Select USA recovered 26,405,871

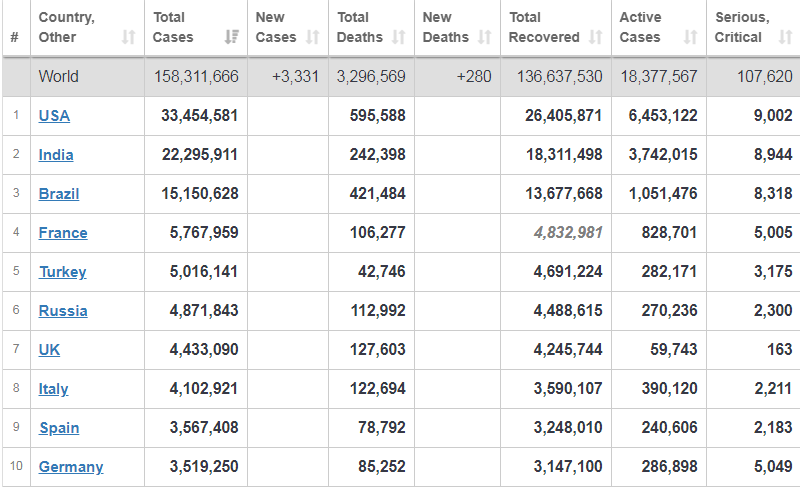564,116
